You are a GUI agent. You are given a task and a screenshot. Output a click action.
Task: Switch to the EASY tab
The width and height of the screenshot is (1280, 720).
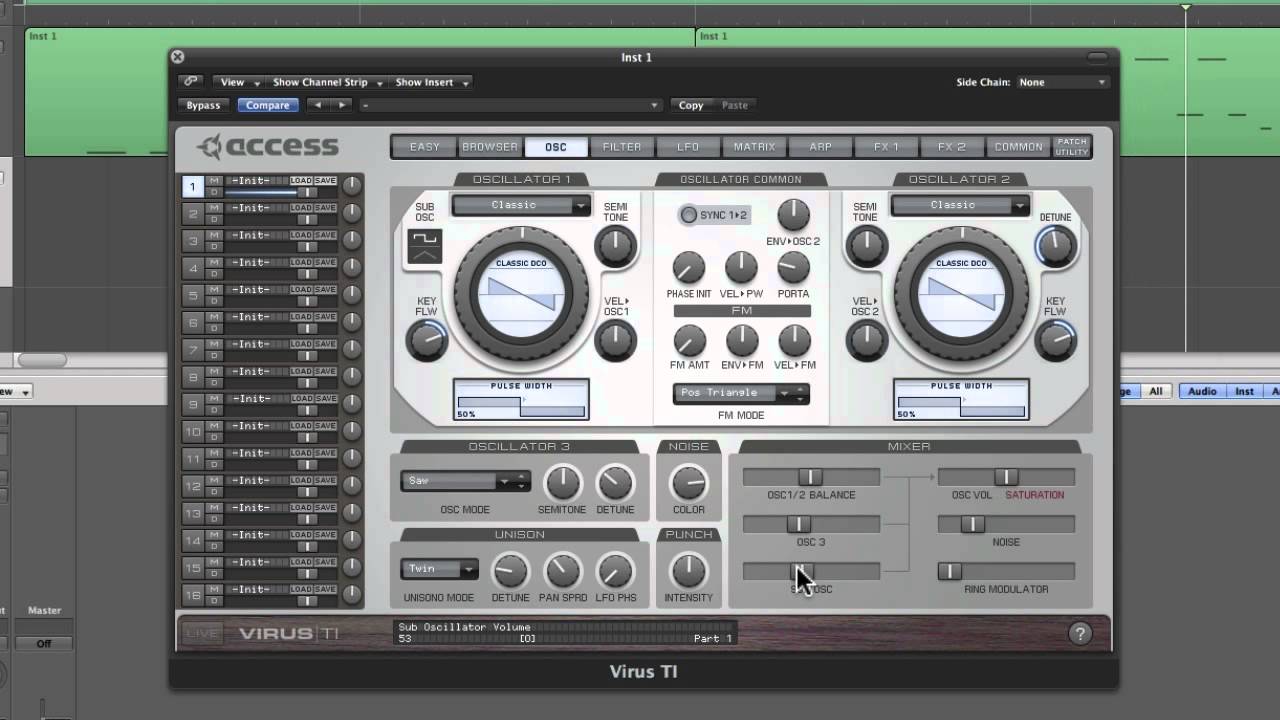(424, 147)
